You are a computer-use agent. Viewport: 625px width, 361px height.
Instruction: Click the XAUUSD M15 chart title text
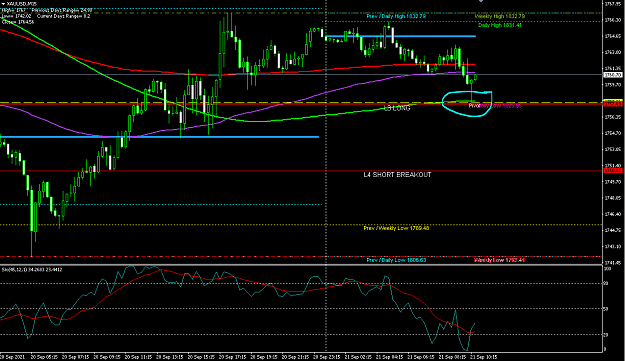pyautogui.click(x=22, y=4)
